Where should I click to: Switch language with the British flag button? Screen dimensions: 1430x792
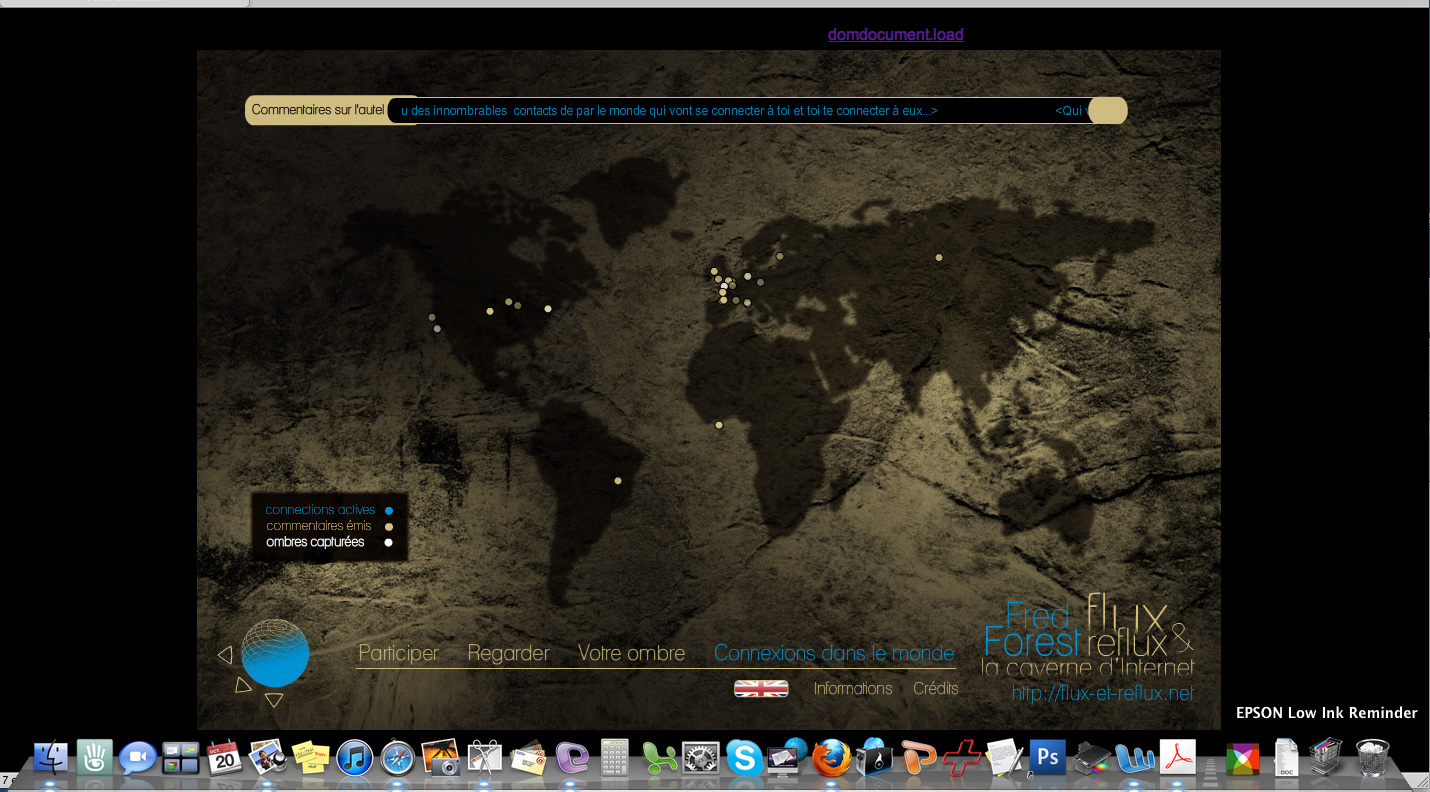click(761, 688)
